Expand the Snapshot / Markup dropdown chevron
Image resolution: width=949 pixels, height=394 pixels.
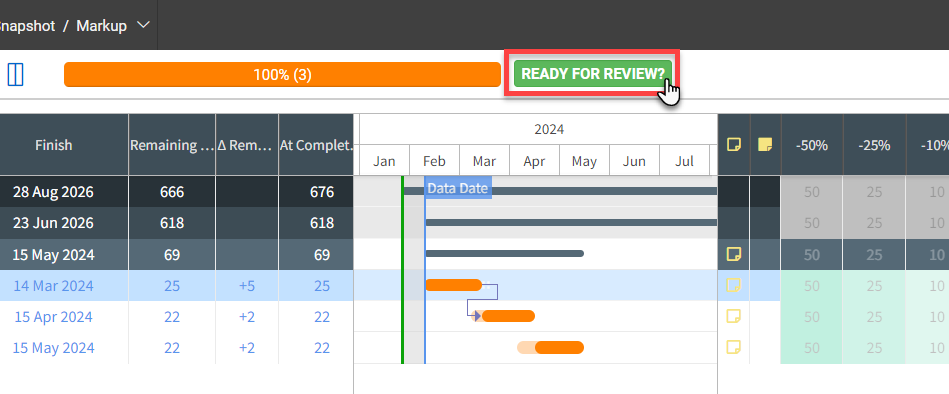(143, 25)
